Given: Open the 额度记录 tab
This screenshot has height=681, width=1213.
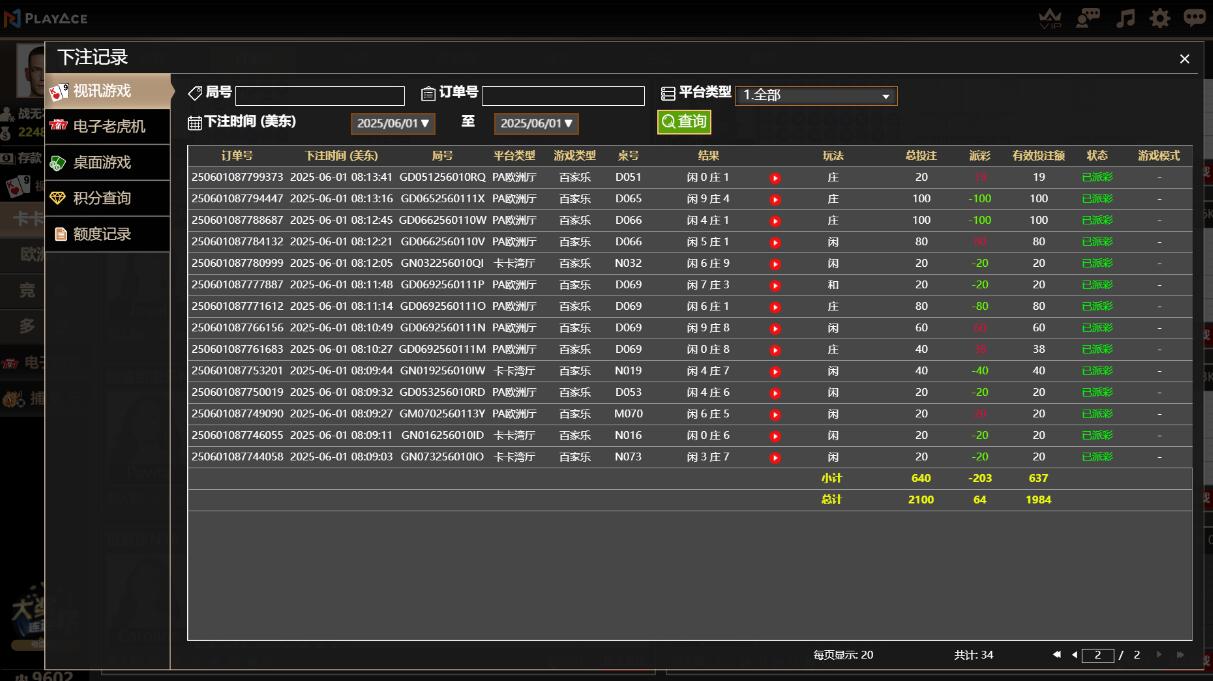Looking at the screenshot, I should 102,234.
